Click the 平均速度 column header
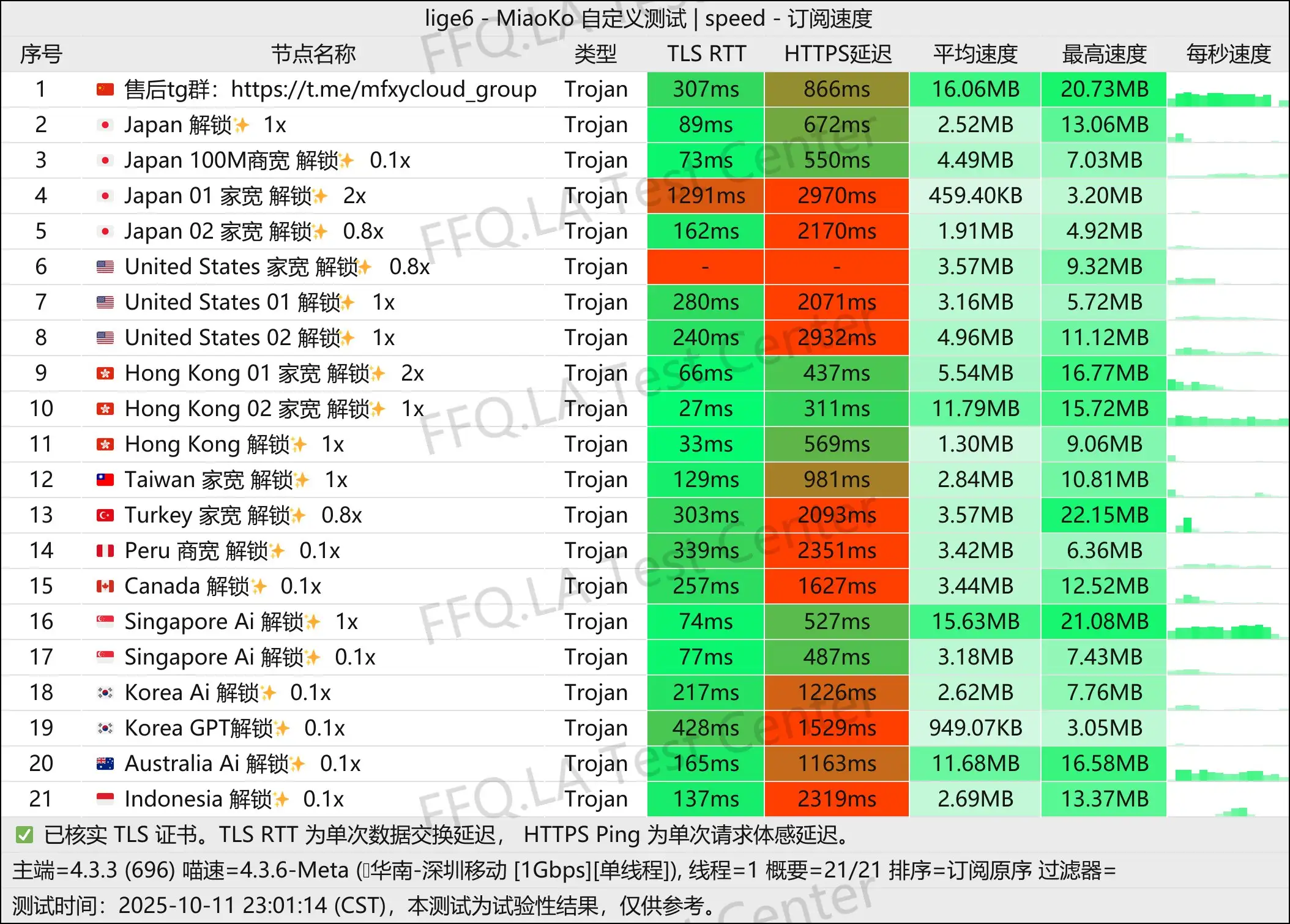Image resolution: width=1290 pixels, height=924 pixels. [975, 54]
